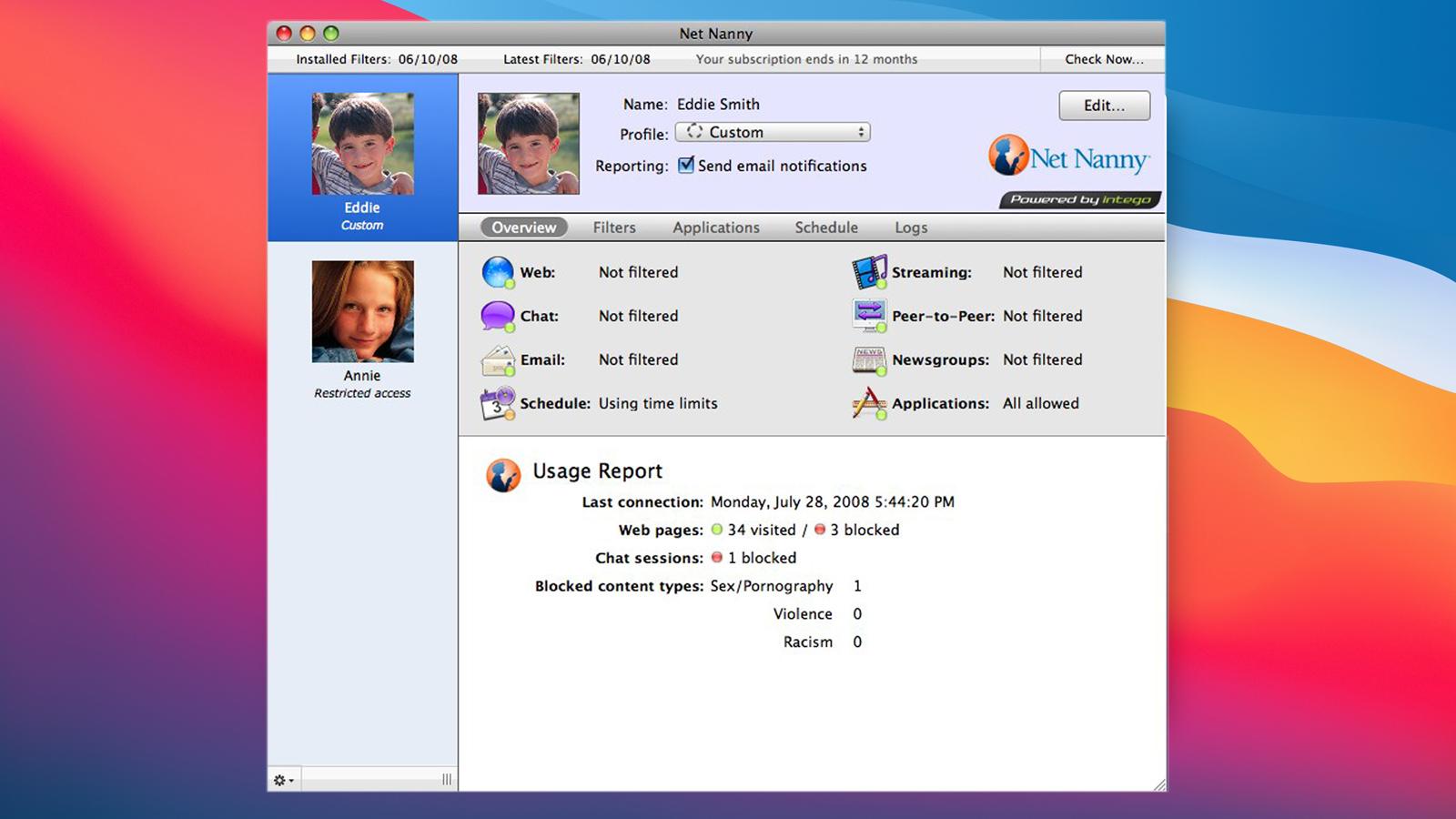This screenshot has height=819, width=1456.
Task: Click the Net Nanny window title
Action: 716,34
